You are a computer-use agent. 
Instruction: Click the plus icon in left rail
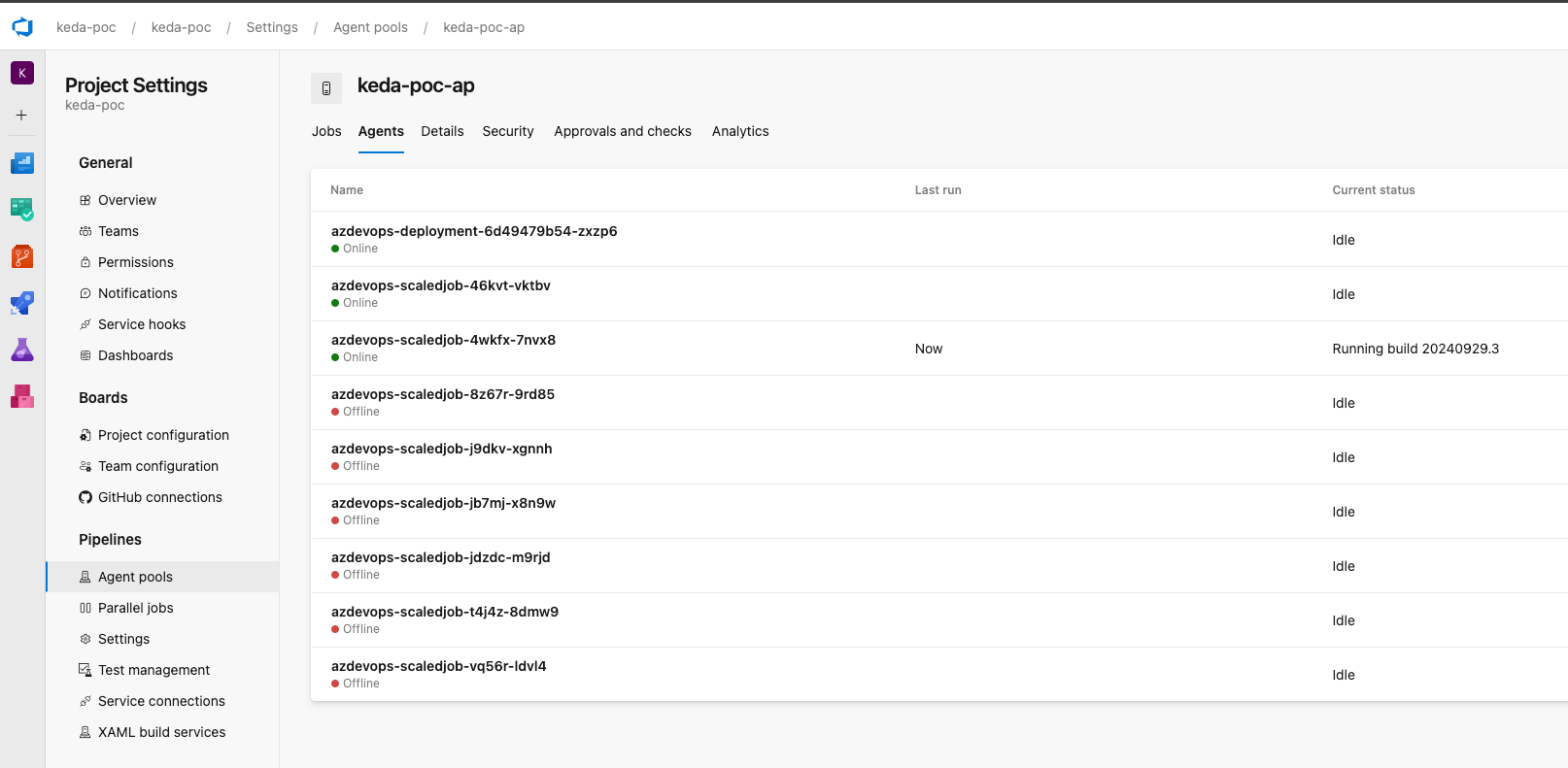pyautogui.click(x=21, y=115)
